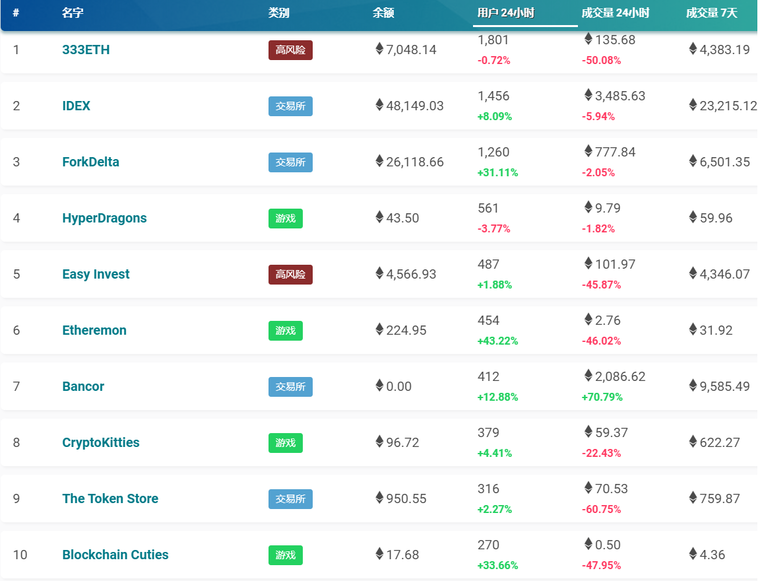Sort by the 类别 column header
The width and height of the screenshot is (760, 581).
pos(279,13)
